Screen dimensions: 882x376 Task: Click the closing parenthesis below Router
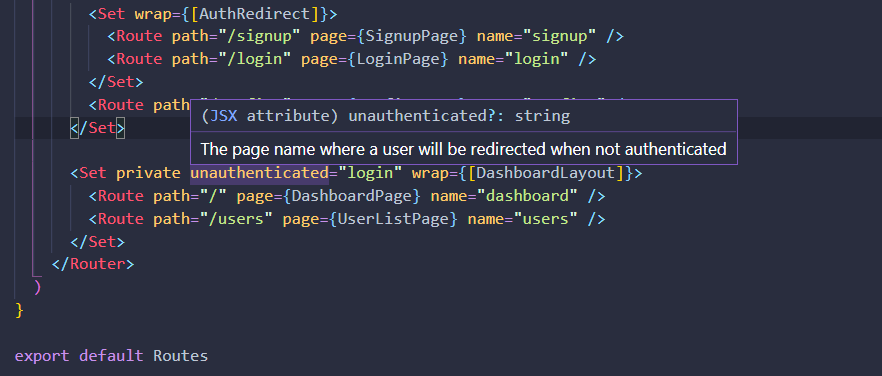[x=38, y=287]
